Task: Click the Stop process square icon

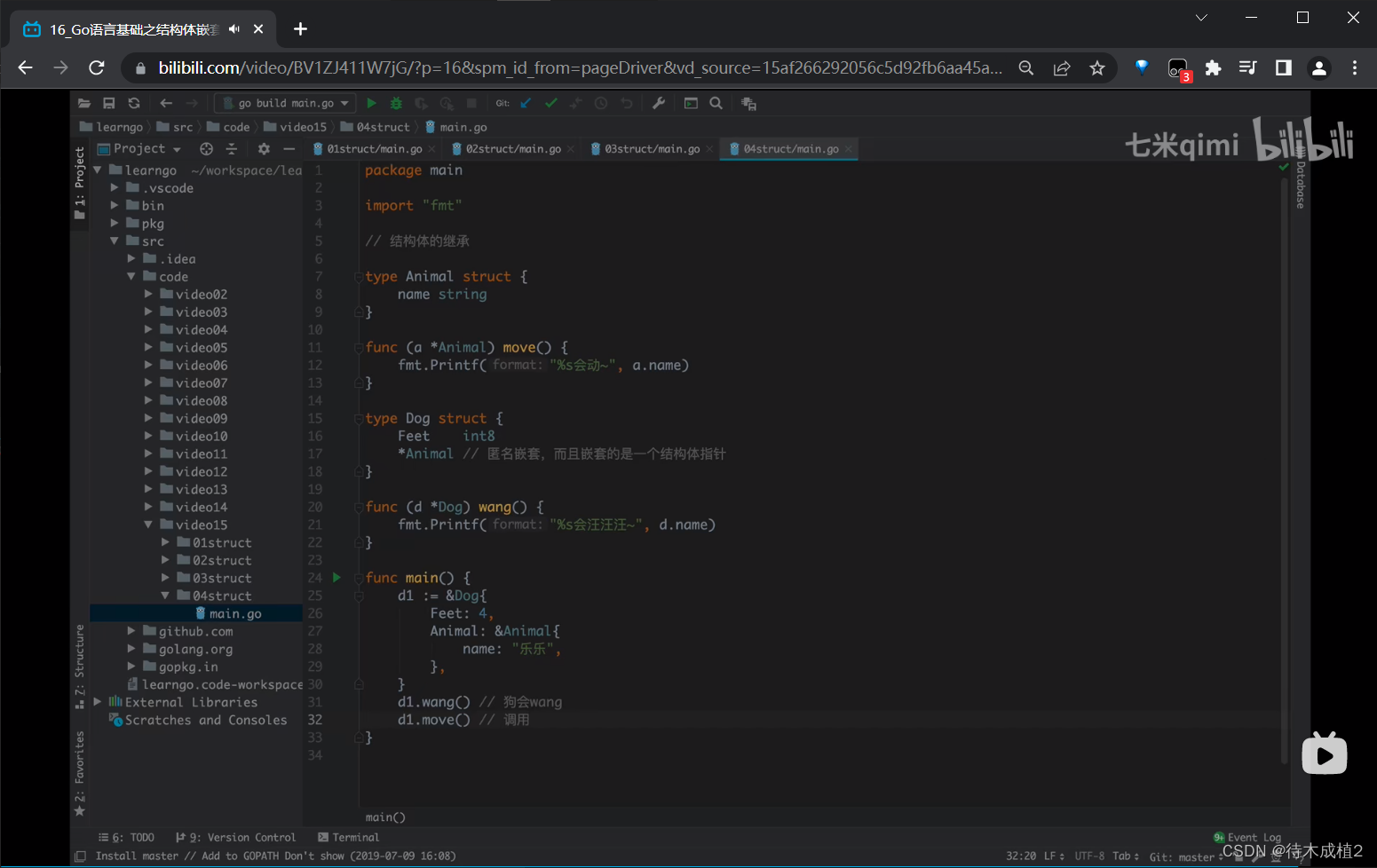Action: [472, 103]
